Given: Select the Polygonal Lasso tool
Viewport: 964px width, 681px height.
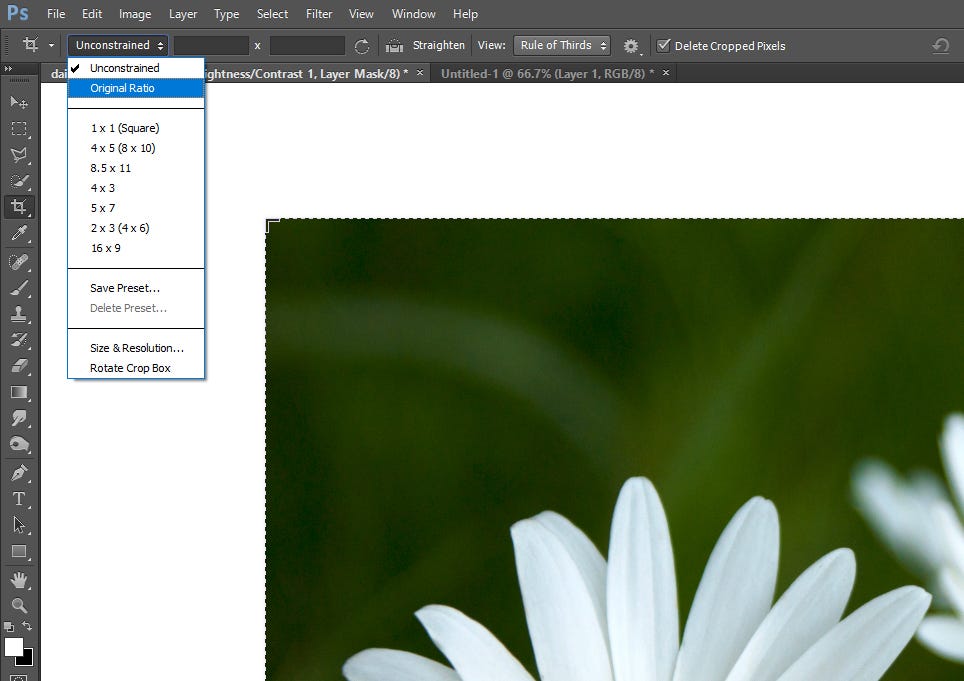Looking at the screenshot, I should 18,155.
